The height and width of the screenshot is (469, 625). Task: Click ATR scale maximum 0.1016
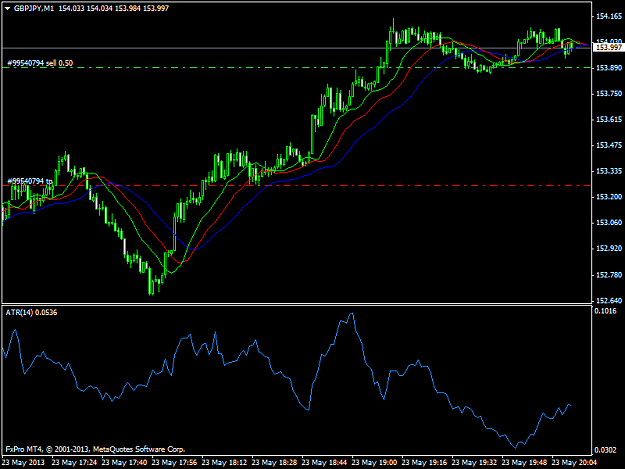[x=605, y=311]
